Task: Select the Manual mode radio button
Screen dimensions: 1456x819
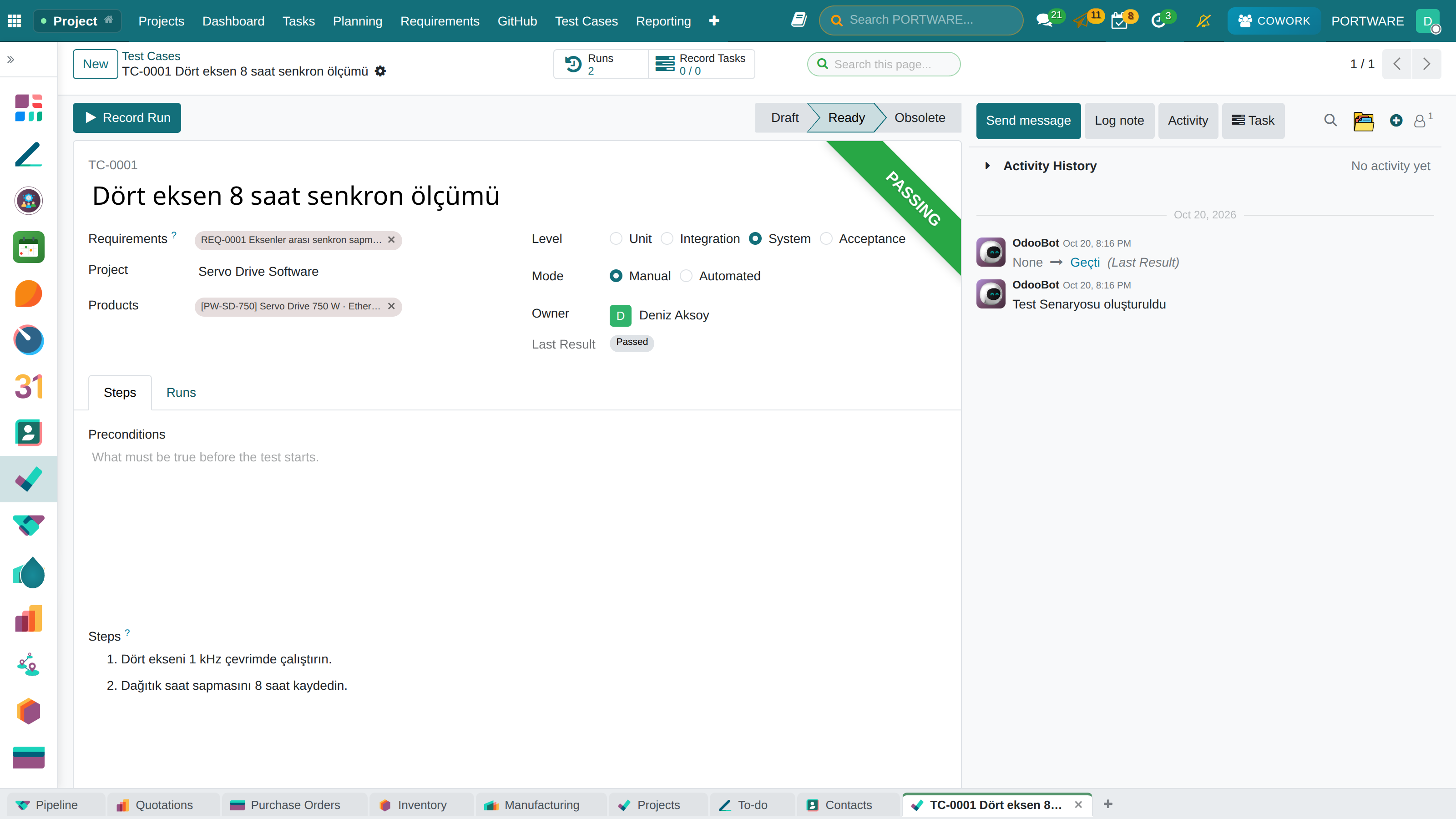Action: pyautogui.click(x=616, y=276)
